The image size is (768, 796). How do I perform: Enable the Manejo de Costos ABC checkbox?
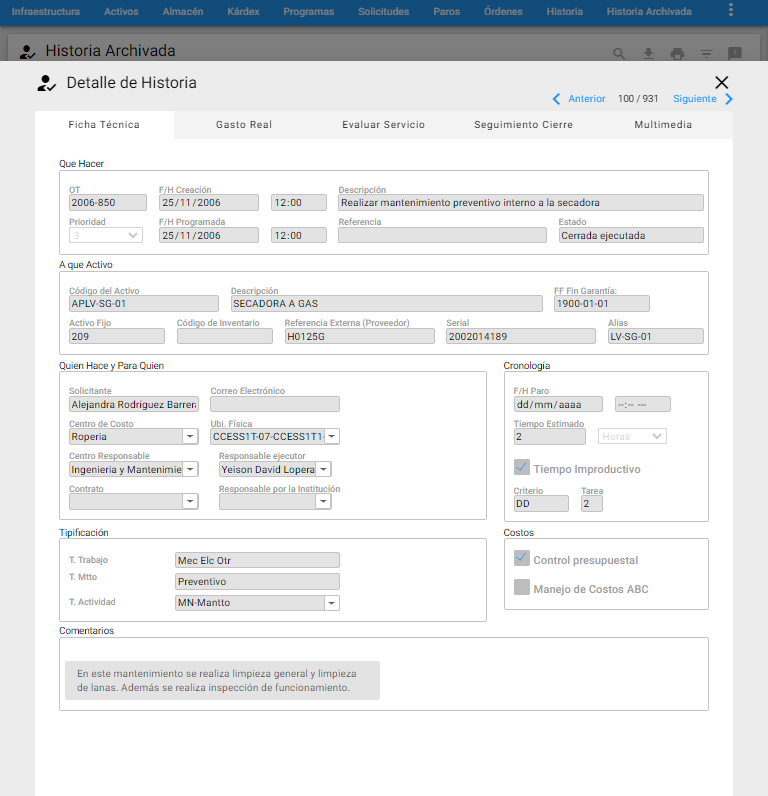(x=521, y=587)
